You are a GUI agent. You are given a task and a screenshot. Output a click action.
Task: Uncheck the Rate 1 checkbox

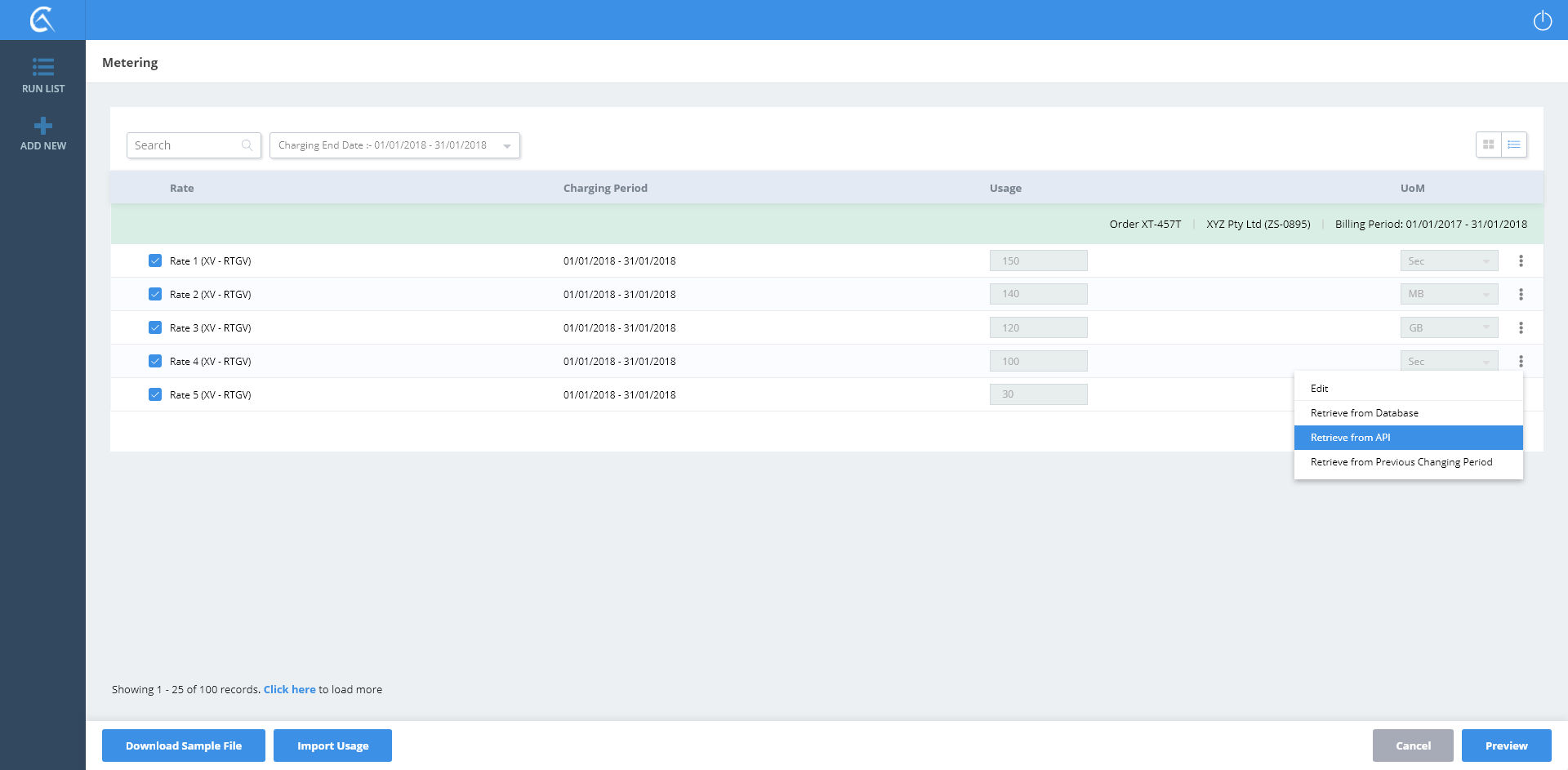click(x=155, y=260)
